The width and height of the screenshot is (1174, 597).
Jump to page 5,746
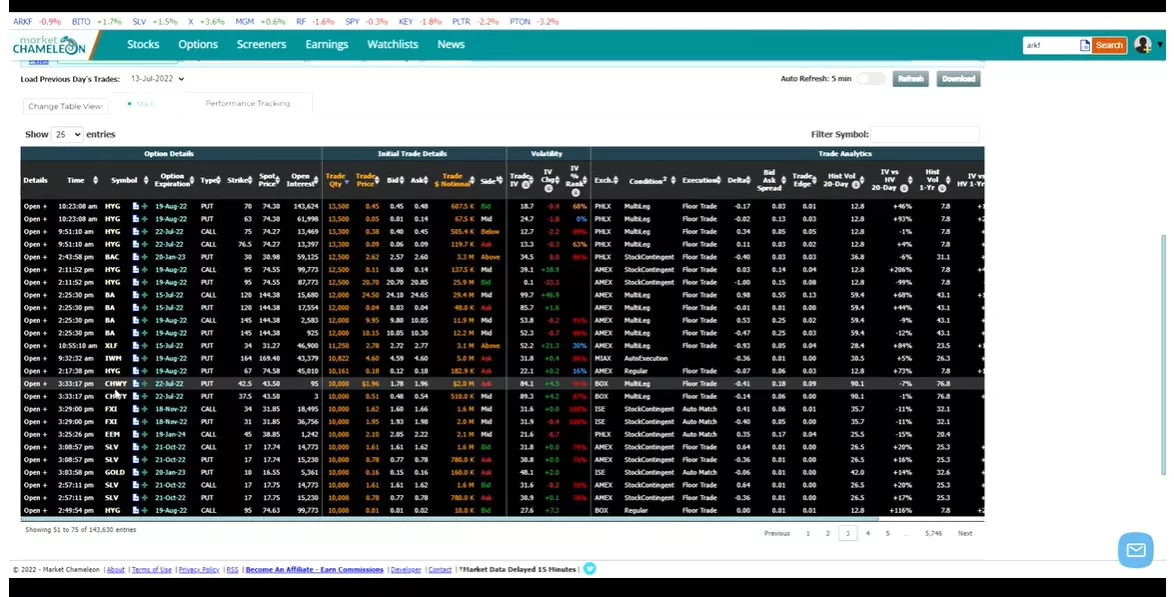pyautogui.click(x=933, y=533)
